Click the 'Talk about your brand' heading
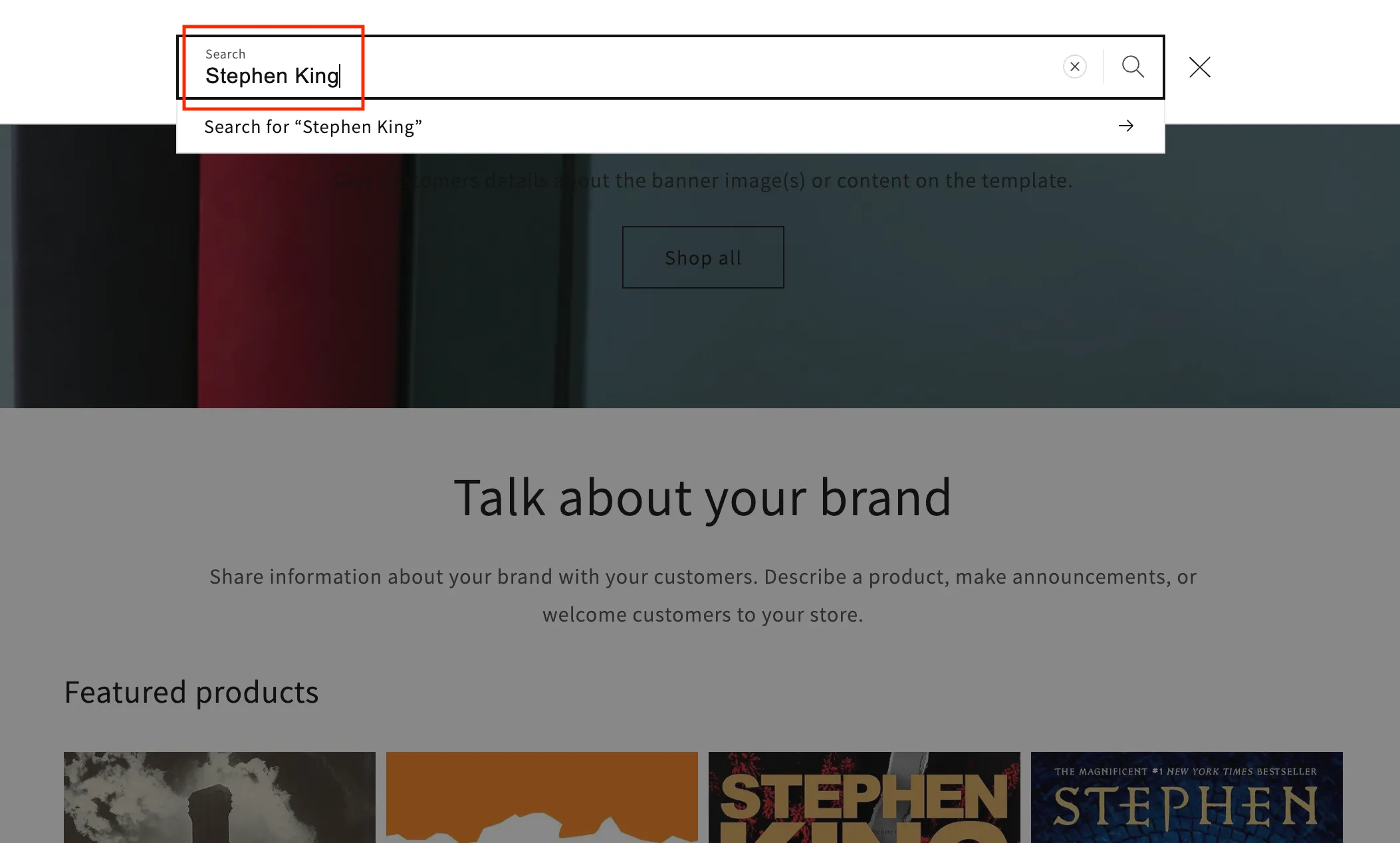The width and height of the screenshot is (1400, 843). [x=703, y=497]
